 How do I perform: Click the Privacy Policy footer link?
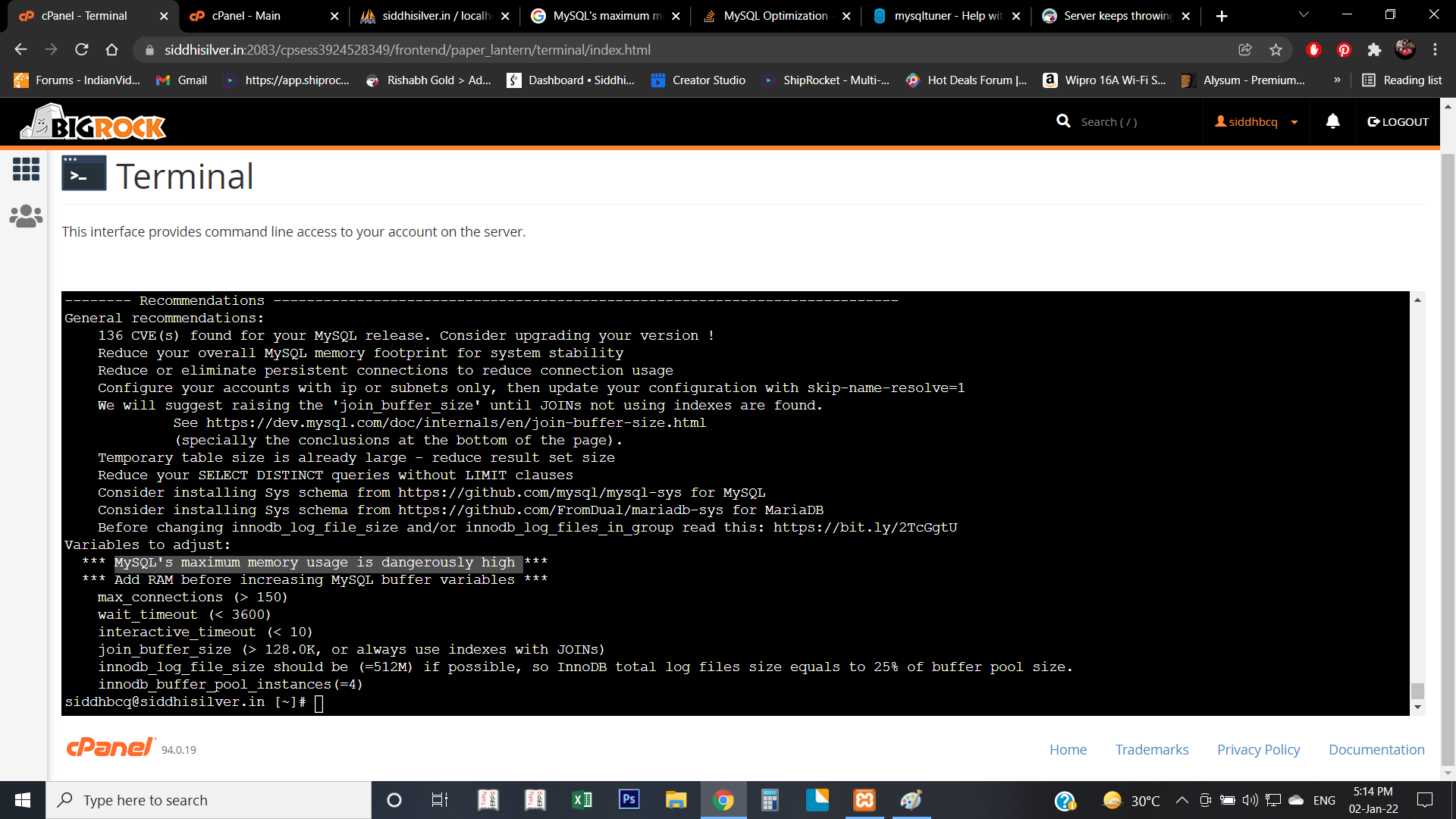pyautogui.click(x=1258, y=749)
